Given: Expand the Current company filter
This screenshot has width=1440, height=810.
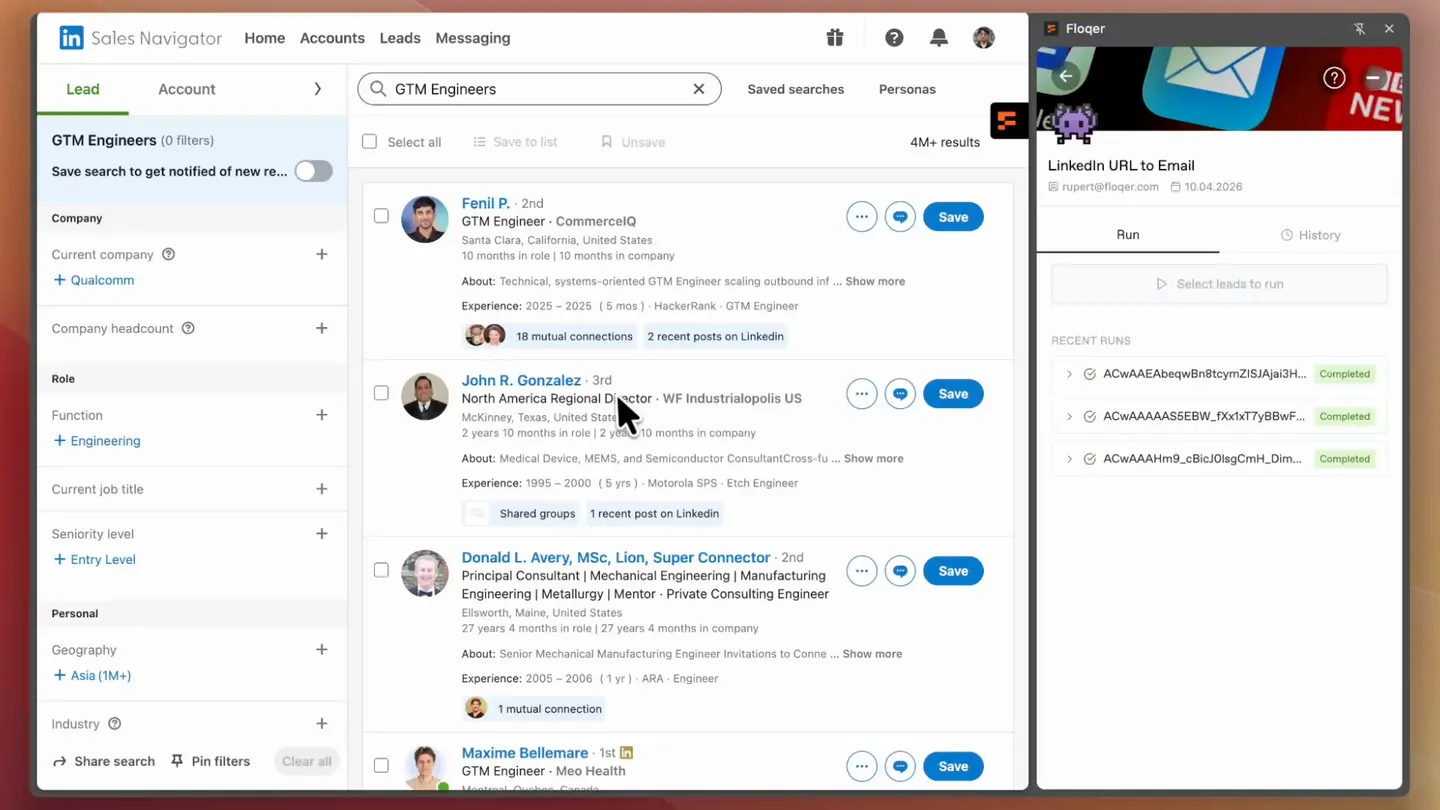Looking at the screenshot, I should pyautogui.click(x=321, y=254).
